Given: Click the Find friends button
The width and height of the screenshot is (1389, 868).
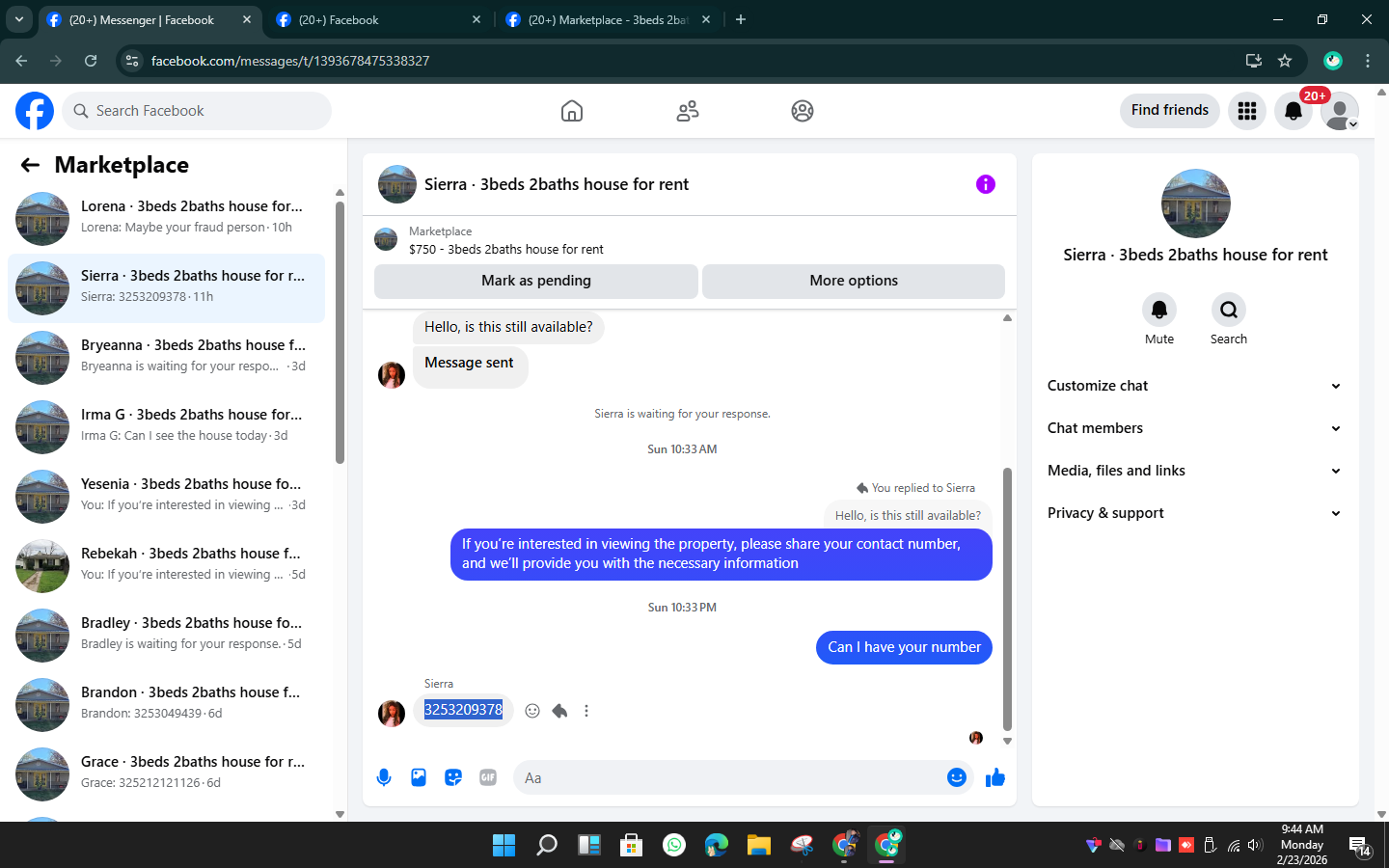Looking at the screenshot, I should point(1170,111).
